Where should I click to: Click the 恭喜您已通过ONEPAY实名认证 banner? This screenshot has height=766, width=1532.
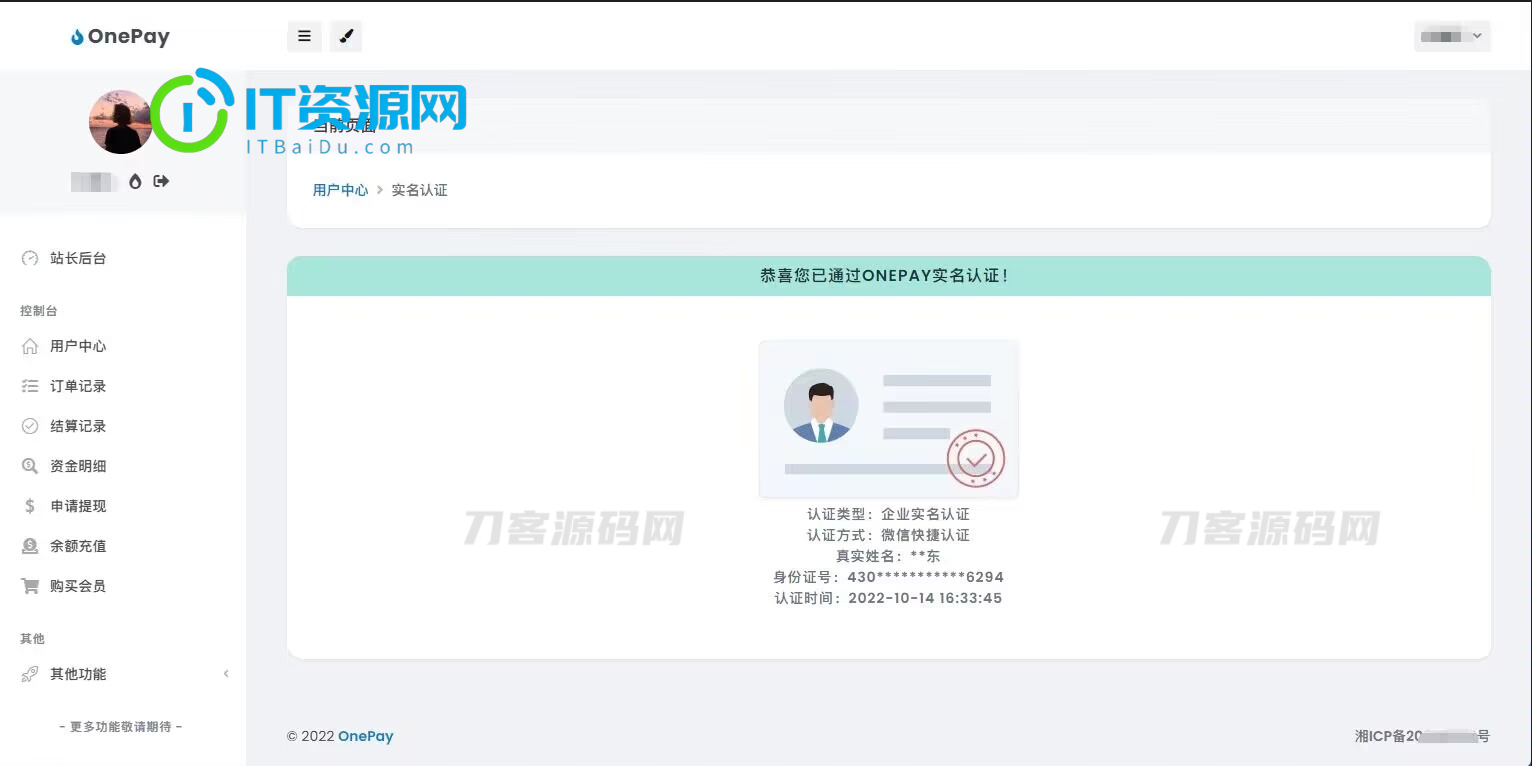[x=888, y=276]
